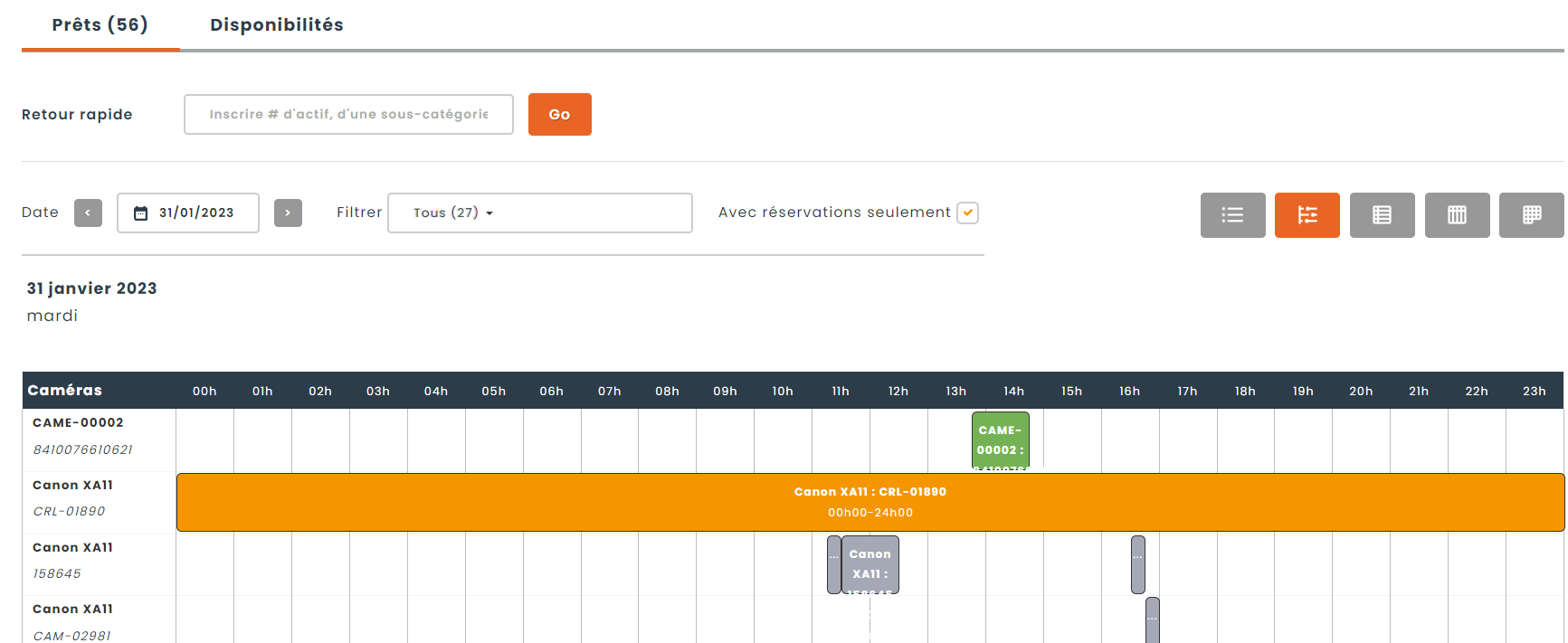Open the 'Tous (27)' filter dropdown
This screenshot has width=1568, height=643.
click(539, 213)
